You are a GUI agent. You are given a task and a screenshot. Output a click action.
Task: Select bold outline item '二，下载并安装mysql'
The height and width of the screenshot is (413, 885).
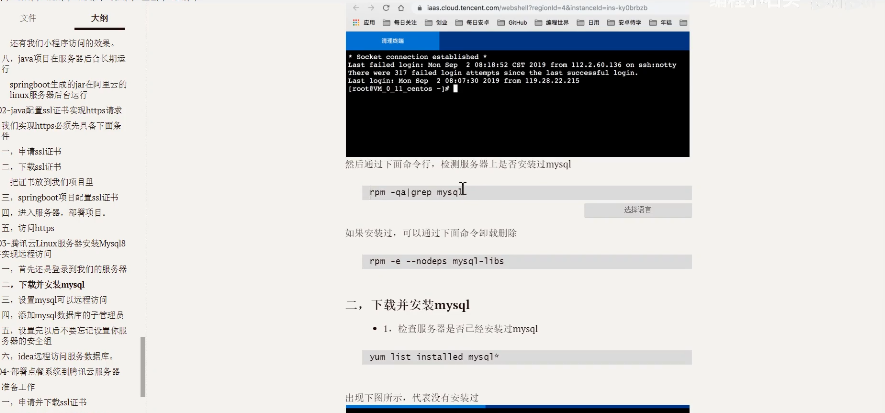point(43,285)
